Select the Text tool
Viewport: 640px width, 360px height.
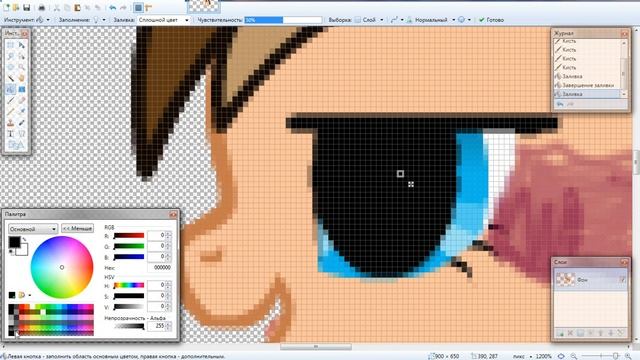click(x=11, y=133)
